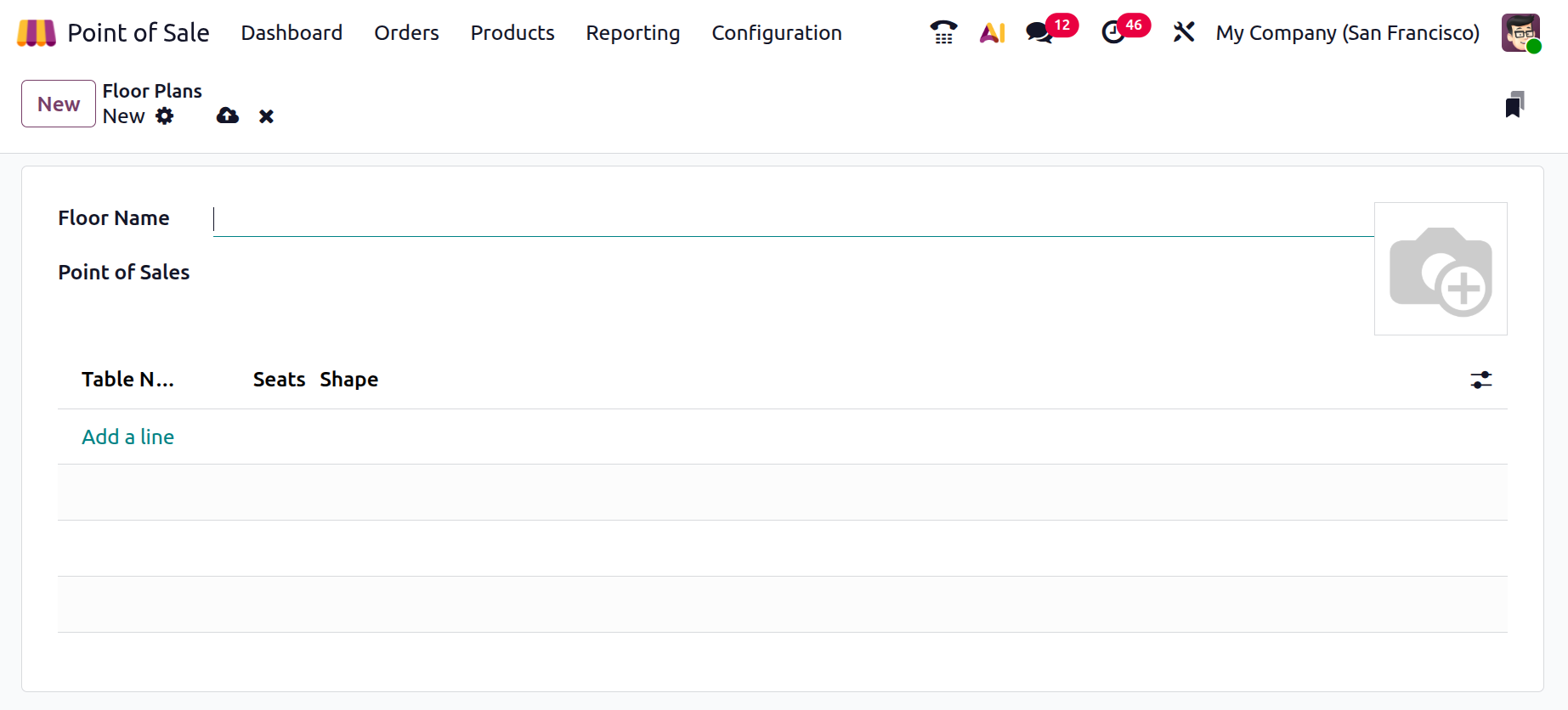The width and height of the screenshot is (1568, 710).
Task: Open the debug tools wrench icon
Action: coord(1183,33)
